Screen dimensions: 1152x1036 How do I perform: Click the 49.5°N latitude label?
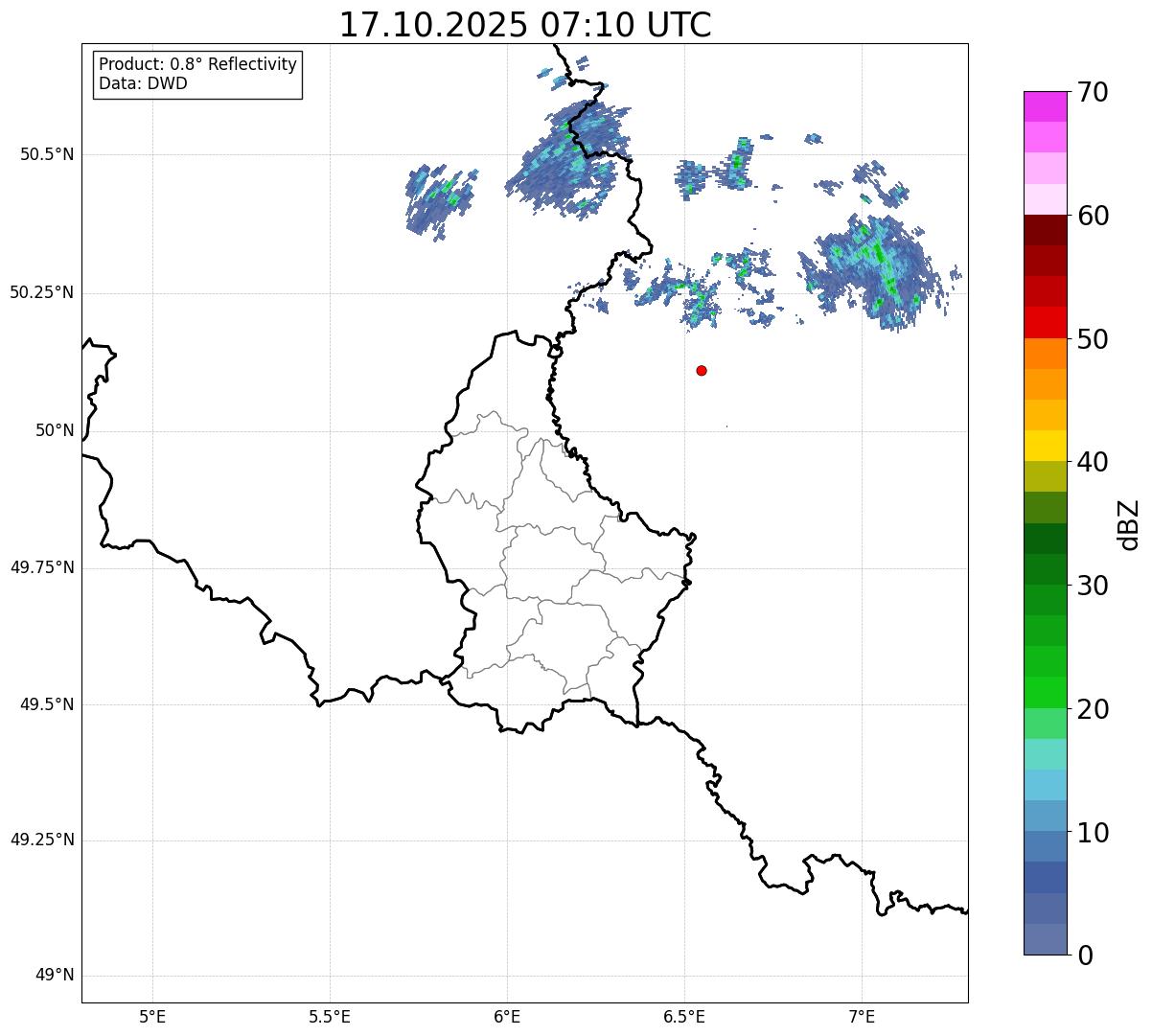(48, 704)
